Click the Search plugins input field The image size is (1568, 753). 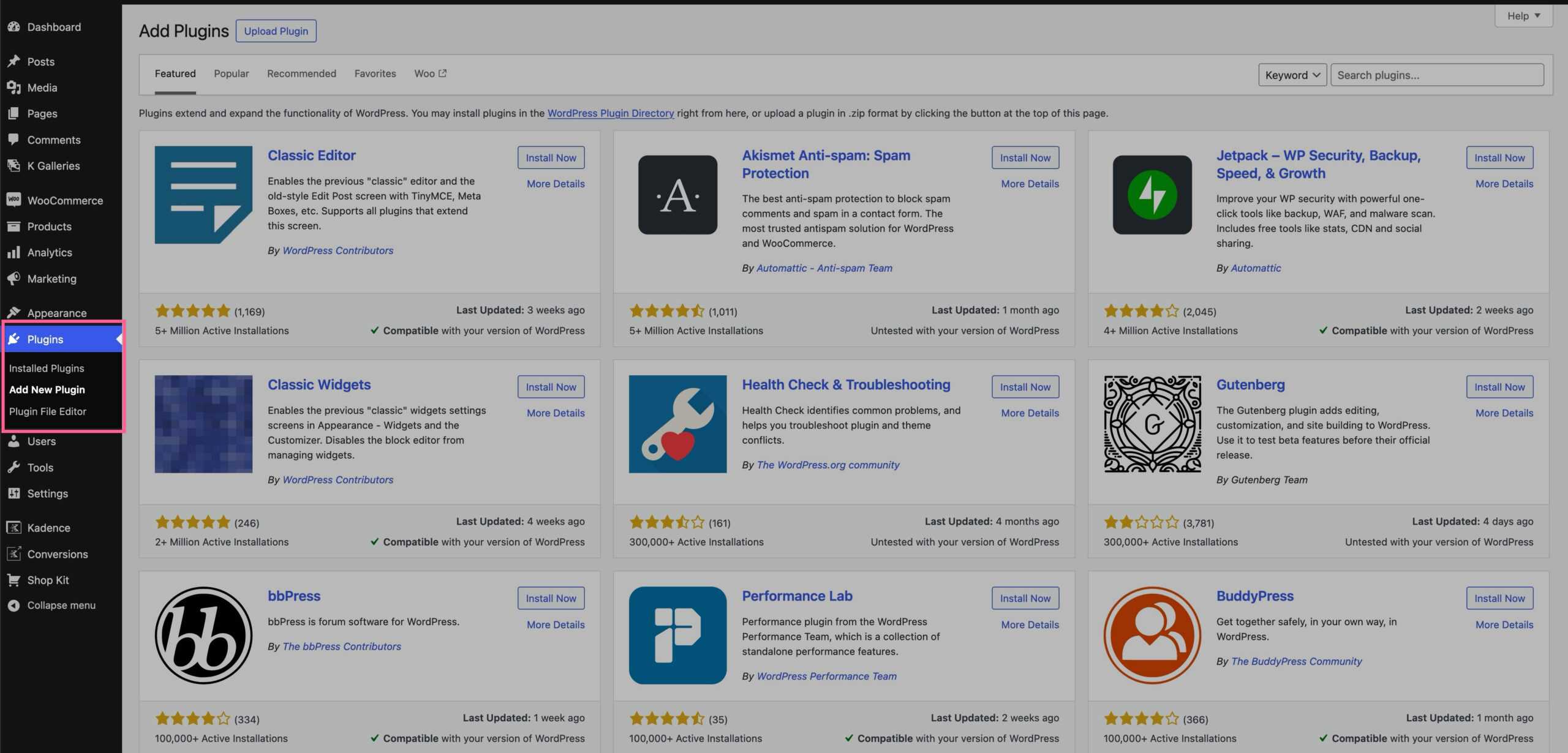coord(1437,75)
